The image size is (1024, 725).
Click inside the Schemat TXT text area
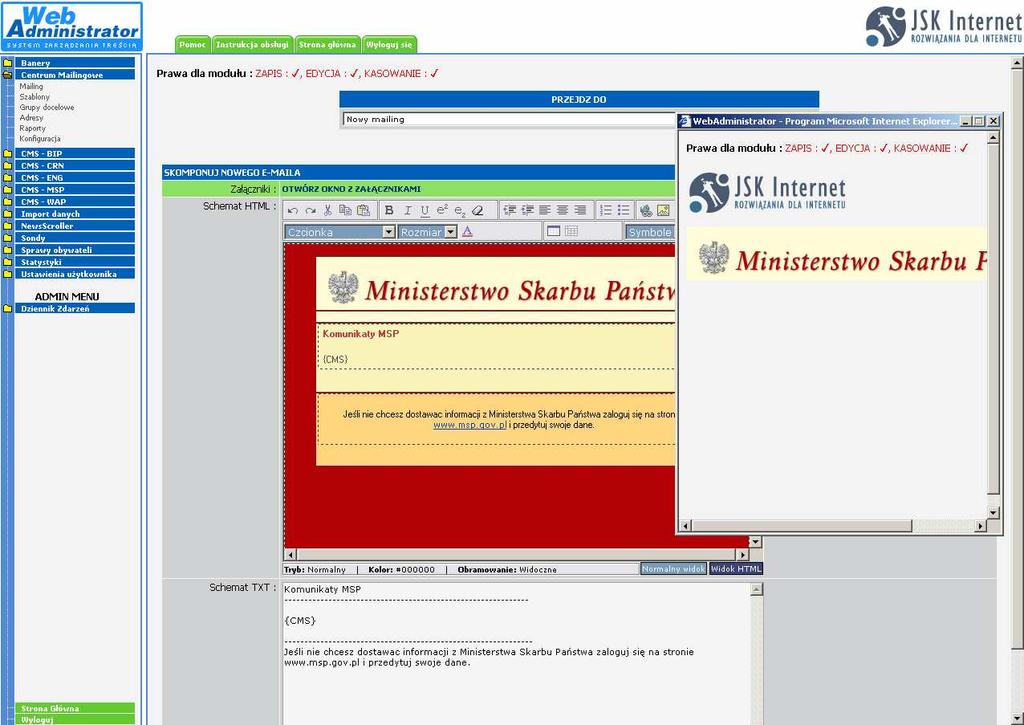(x=516, y=654)
